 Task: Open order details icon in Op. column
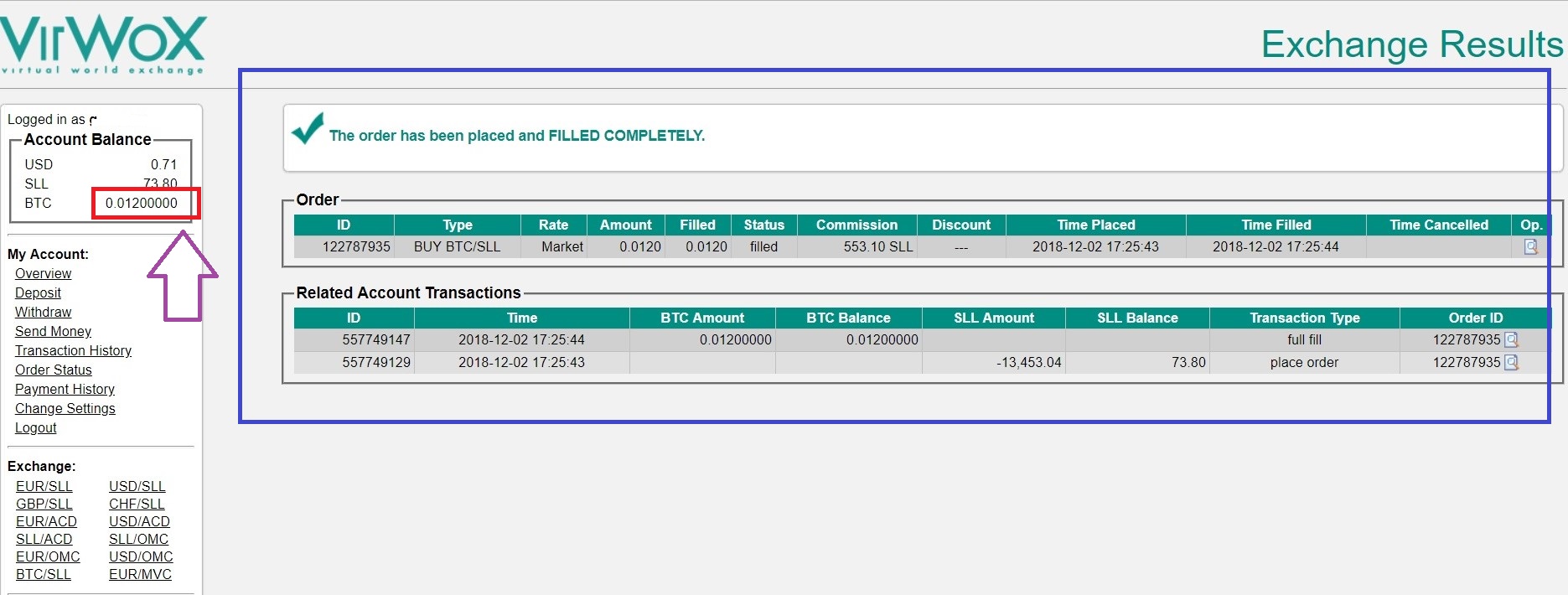click(x=1530, y=247)
